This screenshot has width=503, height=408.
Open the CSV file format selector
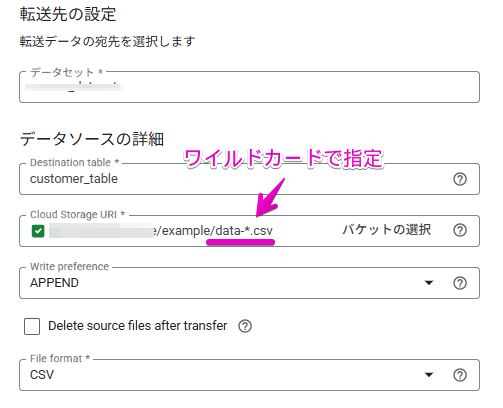[249, 375]
